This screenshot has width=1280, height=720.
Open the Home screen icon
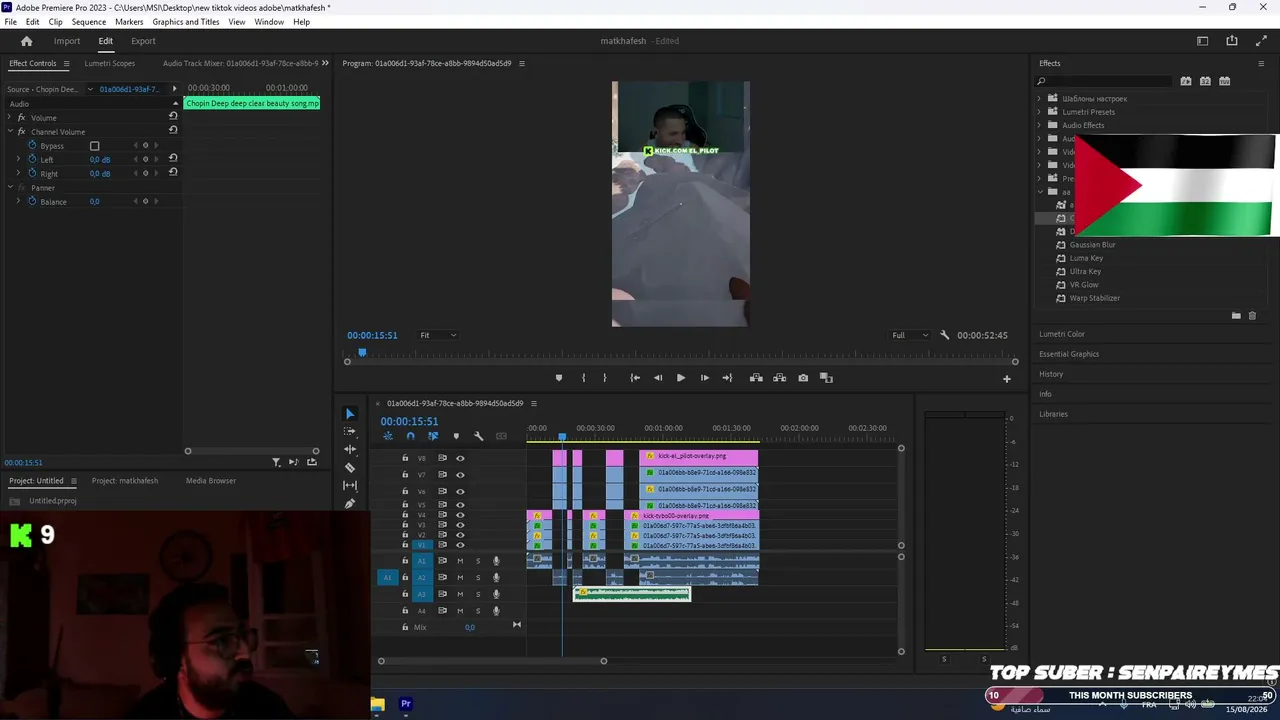26,41
